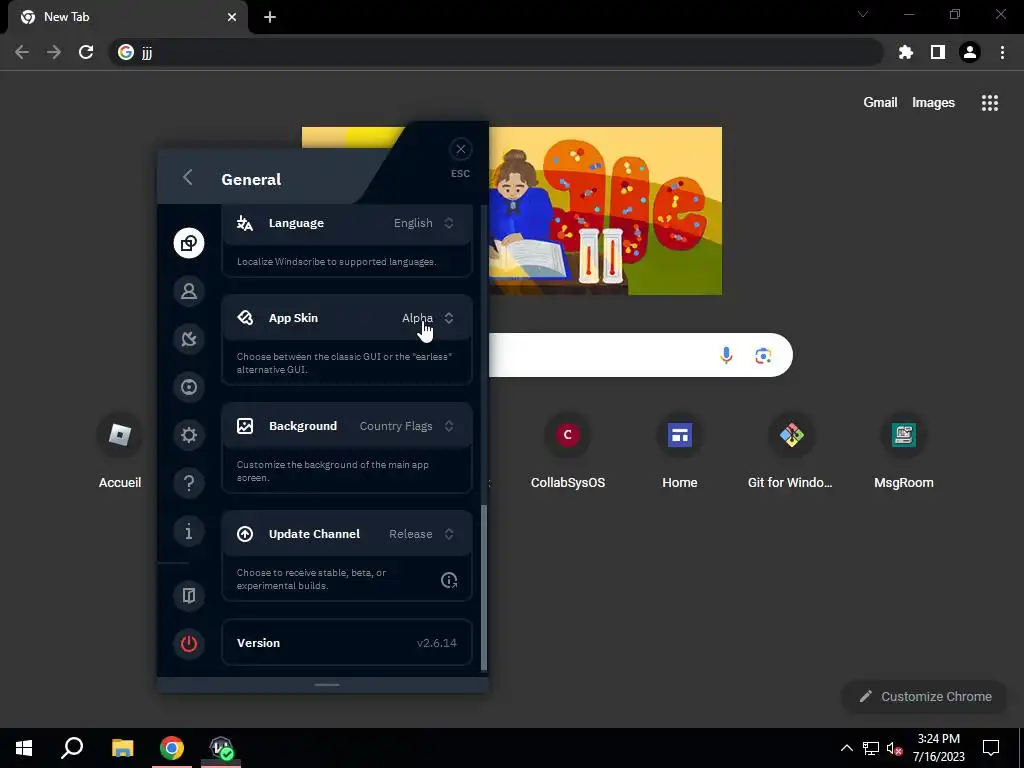Open the notification center icon

coord(991,748)
